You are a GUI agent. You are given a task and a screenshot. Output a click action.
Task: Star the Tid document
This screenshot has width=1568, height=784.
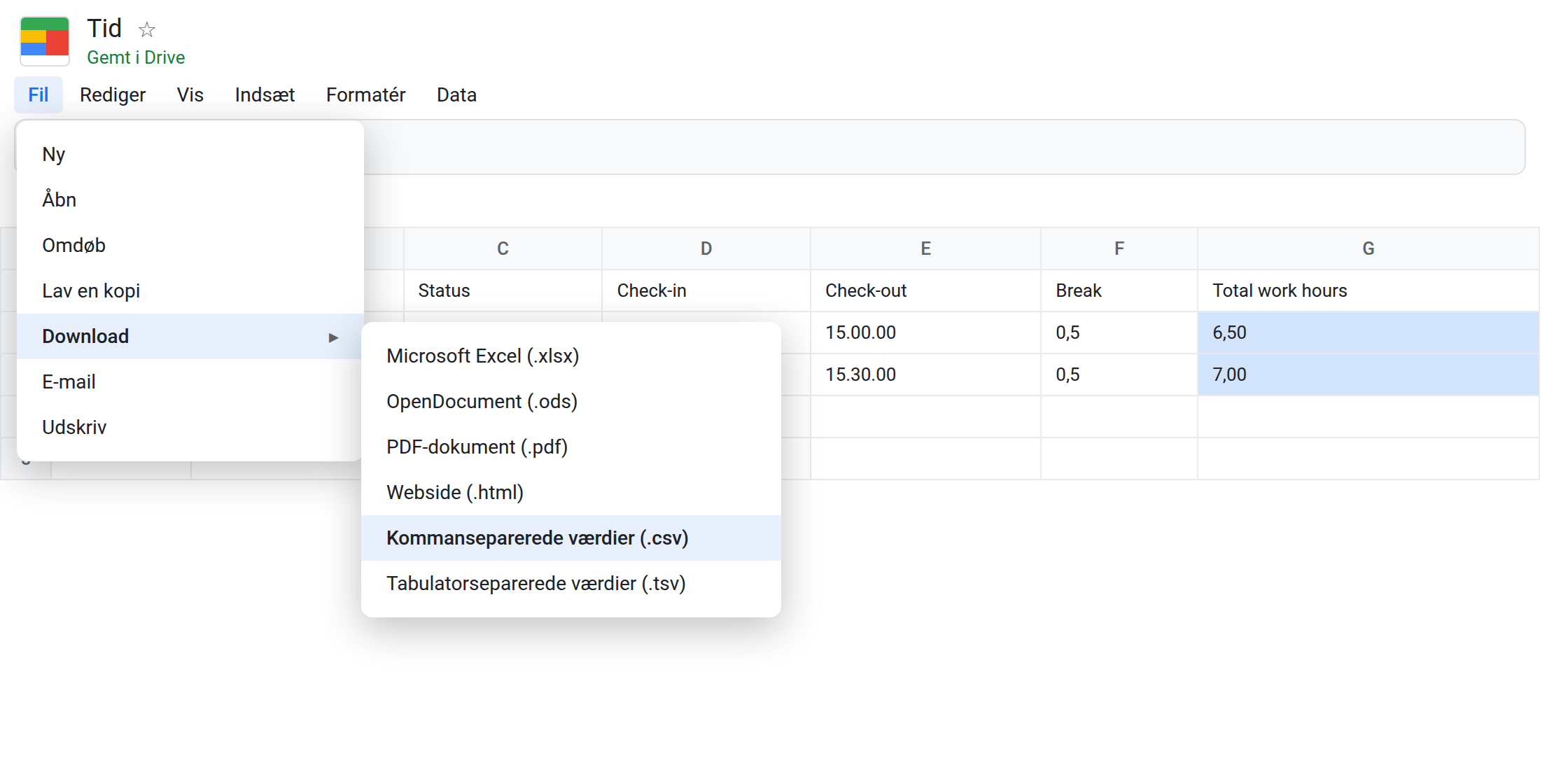pos(146,29)
